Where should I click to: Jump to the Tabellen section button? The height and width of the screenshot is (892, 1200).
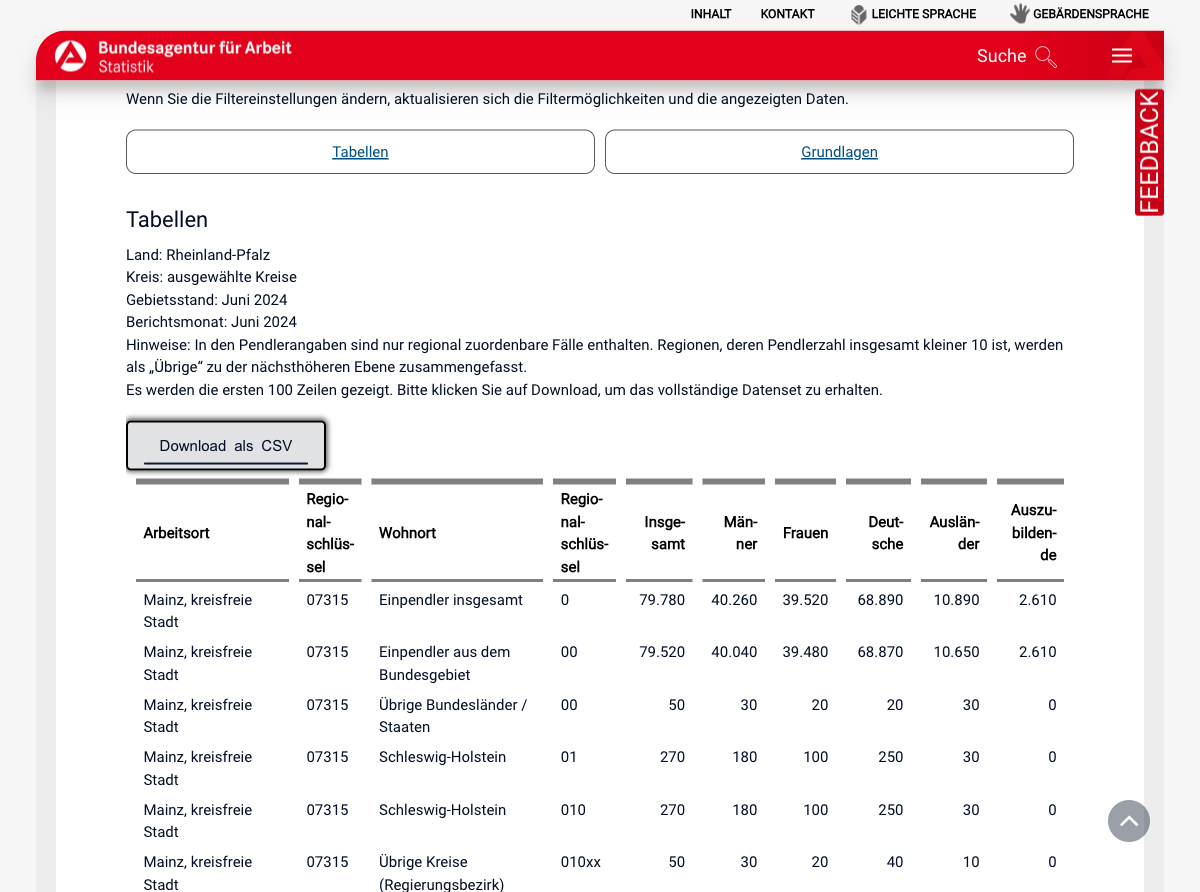click(360, 152)
